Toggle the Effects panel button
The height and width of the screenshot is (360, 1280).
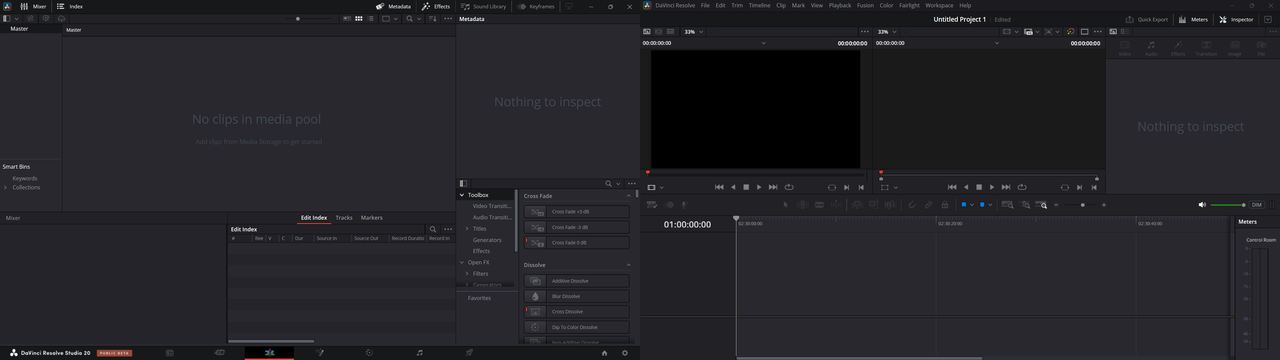click(436, 6)
